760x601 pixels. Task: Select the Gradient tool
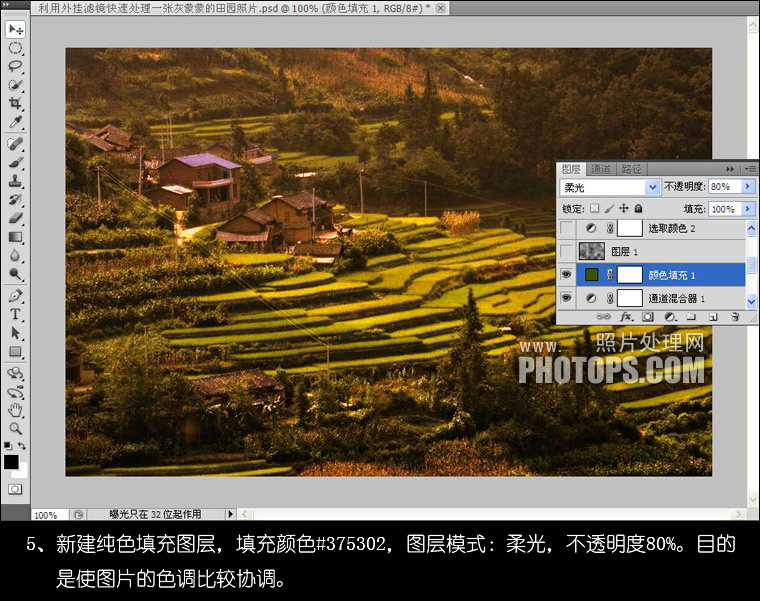(16, 237)
